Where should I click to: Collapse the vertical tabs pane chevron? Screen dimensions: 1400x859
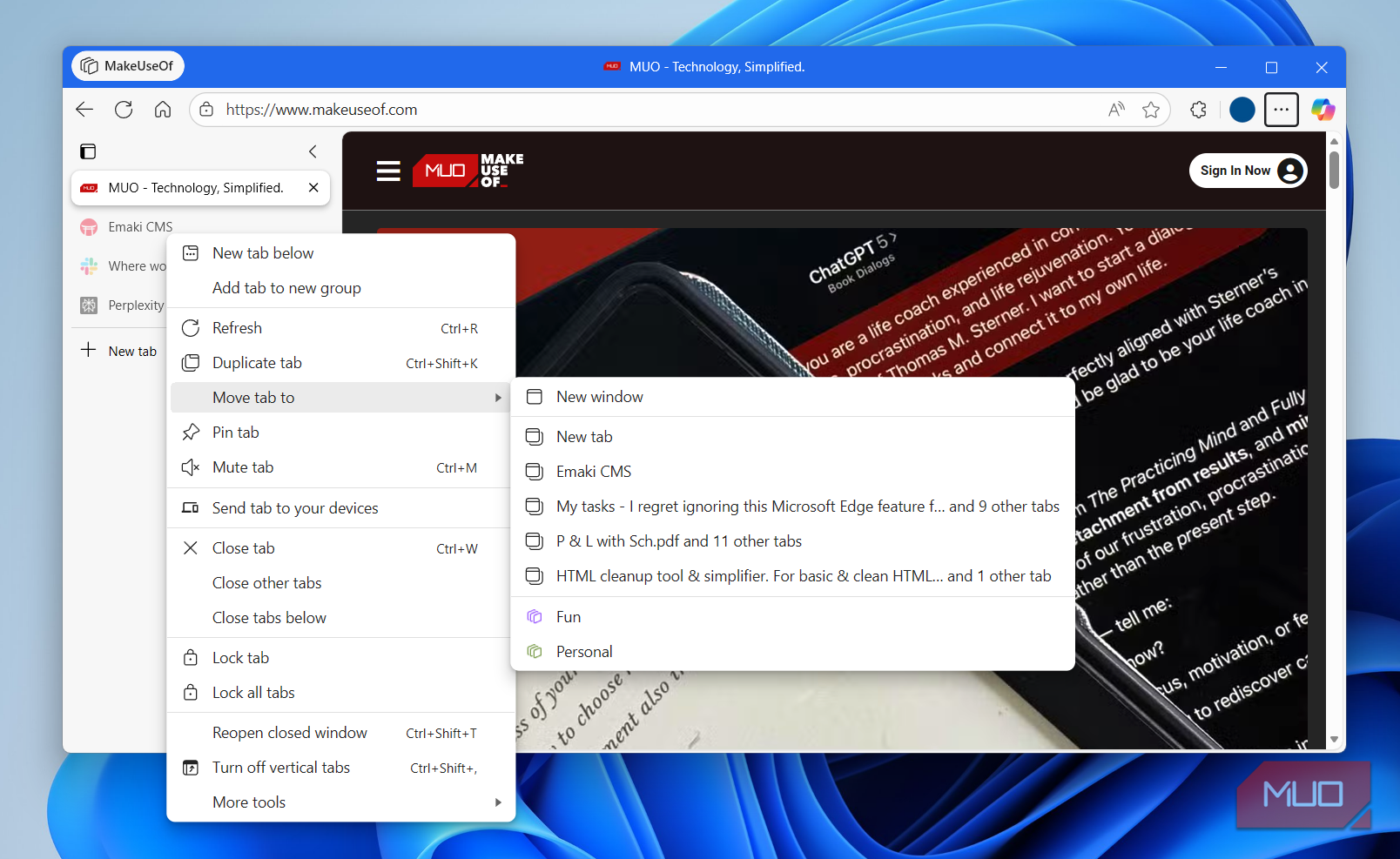click(313, 151)
